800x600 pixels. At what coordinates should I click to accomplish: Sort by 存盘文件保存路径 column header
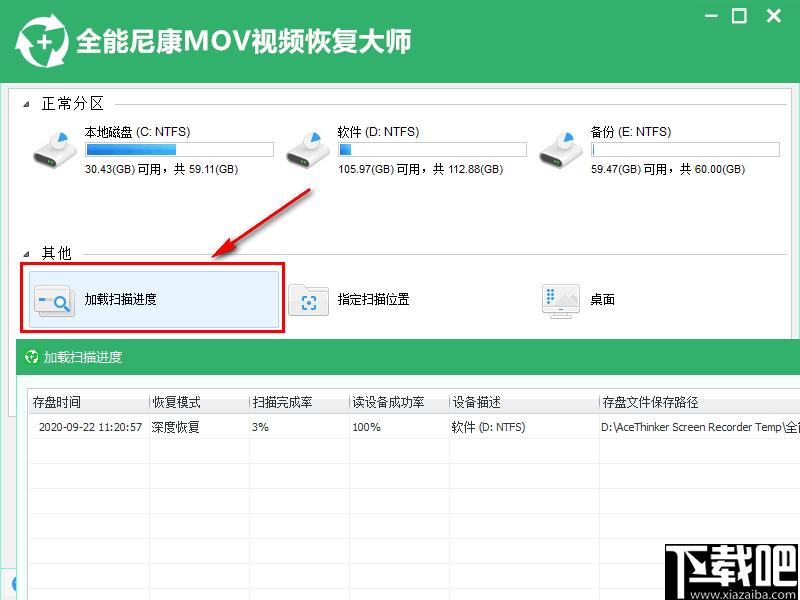(699, 403)
